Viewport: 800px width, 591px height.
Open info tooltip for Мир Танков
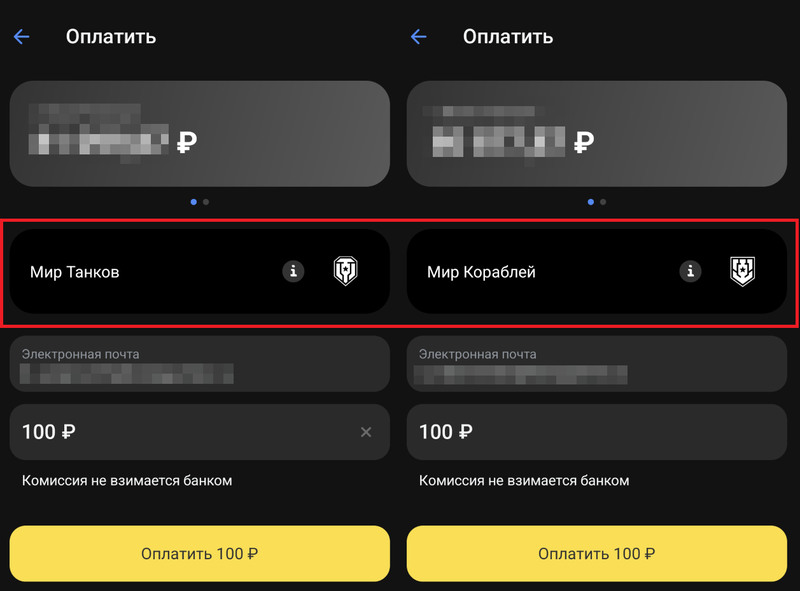click(293, 270)
